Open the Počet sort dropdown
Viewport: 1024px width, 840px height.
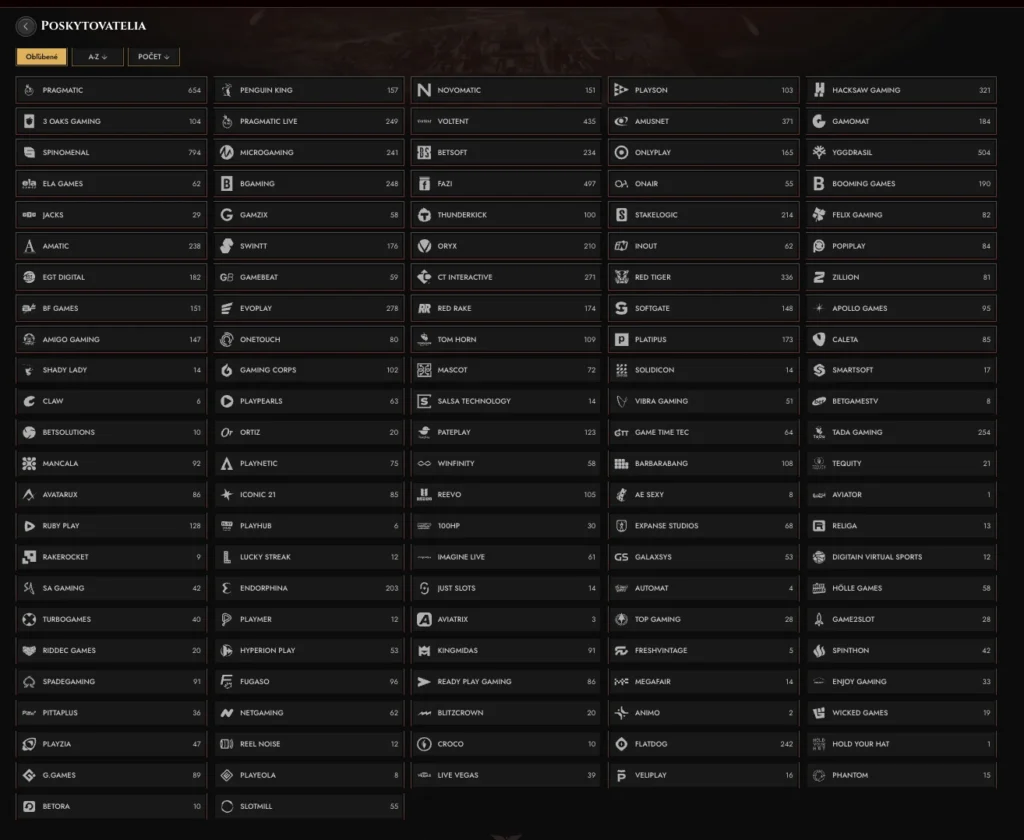(x=153, y=57)
